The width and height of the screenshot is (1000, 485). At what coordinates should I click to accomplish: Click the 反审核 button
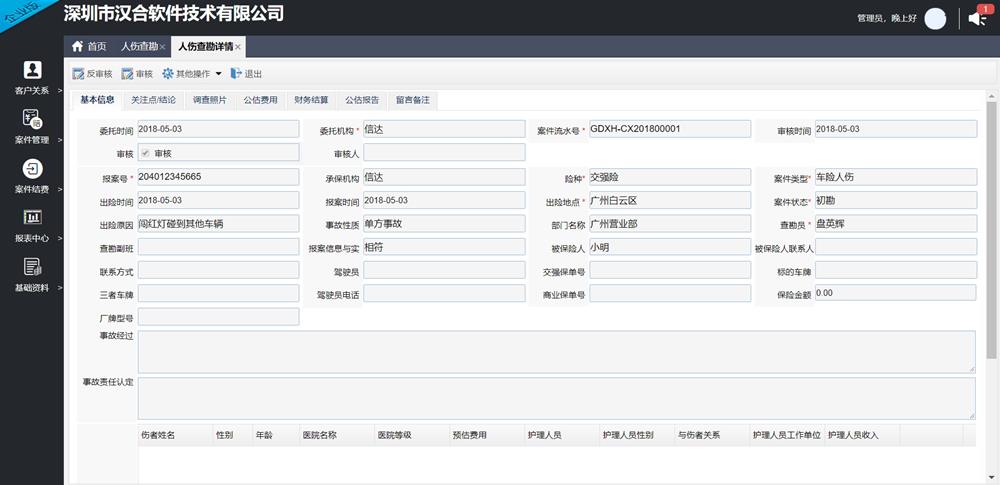click(x=92, y=74)
